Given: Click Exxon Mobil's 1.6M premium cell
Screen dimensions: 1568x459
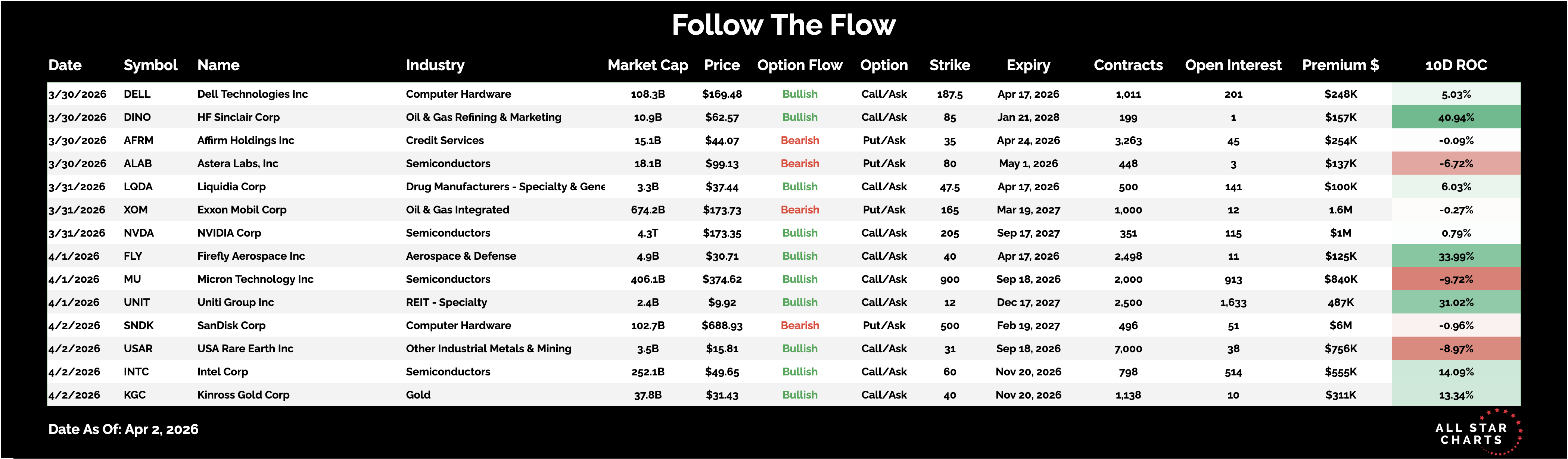Looking at the screenshot, I should click(x=1340, y=210).
